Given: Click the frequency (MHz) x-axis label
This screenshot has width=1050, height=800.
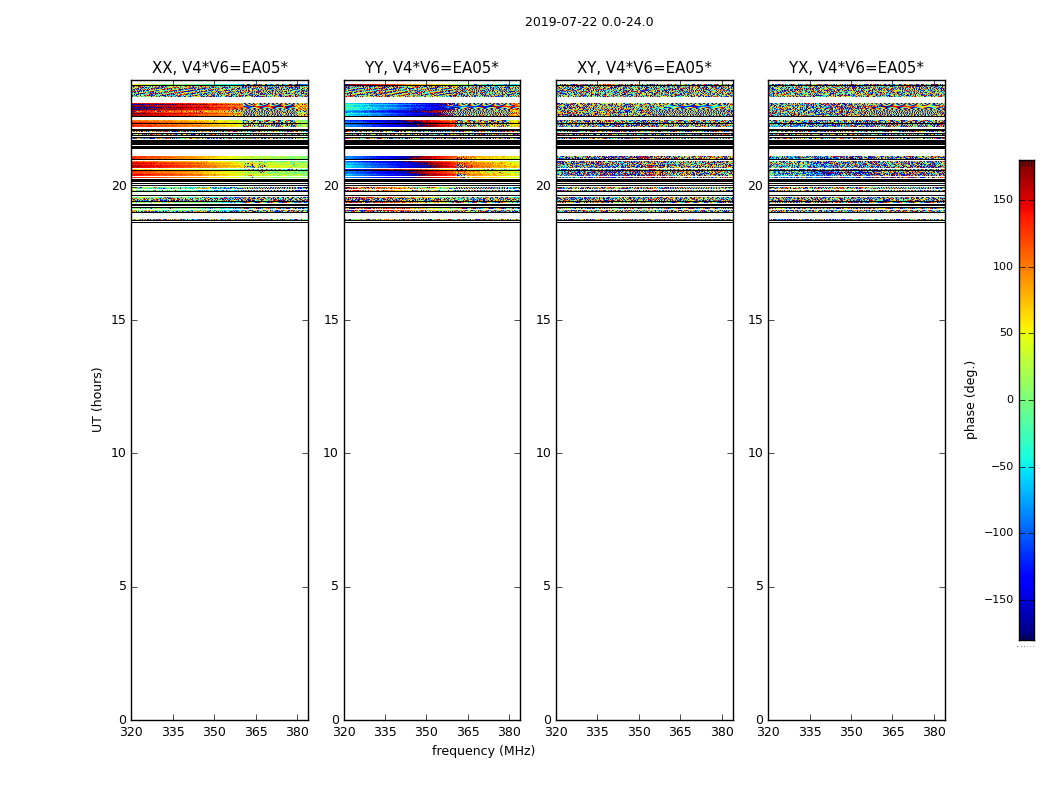Looking at the screenshot, I should 483,751.
